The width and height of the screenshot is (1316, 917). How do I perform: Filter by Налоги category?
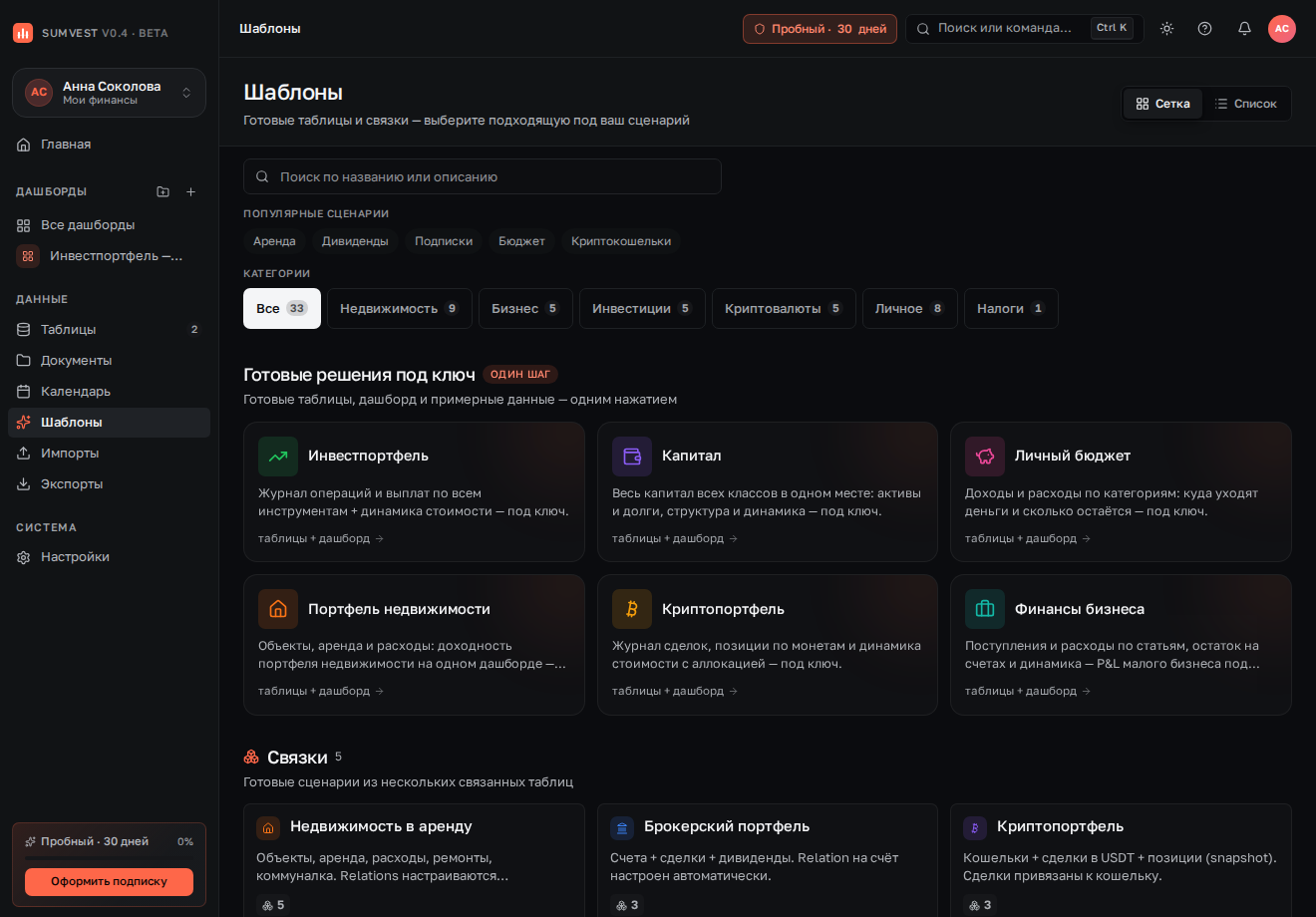point(1011,309)
